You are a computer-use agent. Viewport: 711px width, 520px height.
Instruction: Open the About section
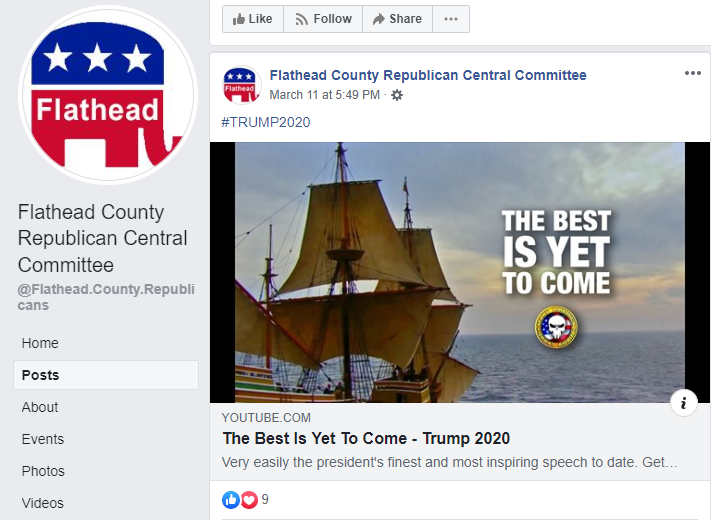click(x=40, y=407)
